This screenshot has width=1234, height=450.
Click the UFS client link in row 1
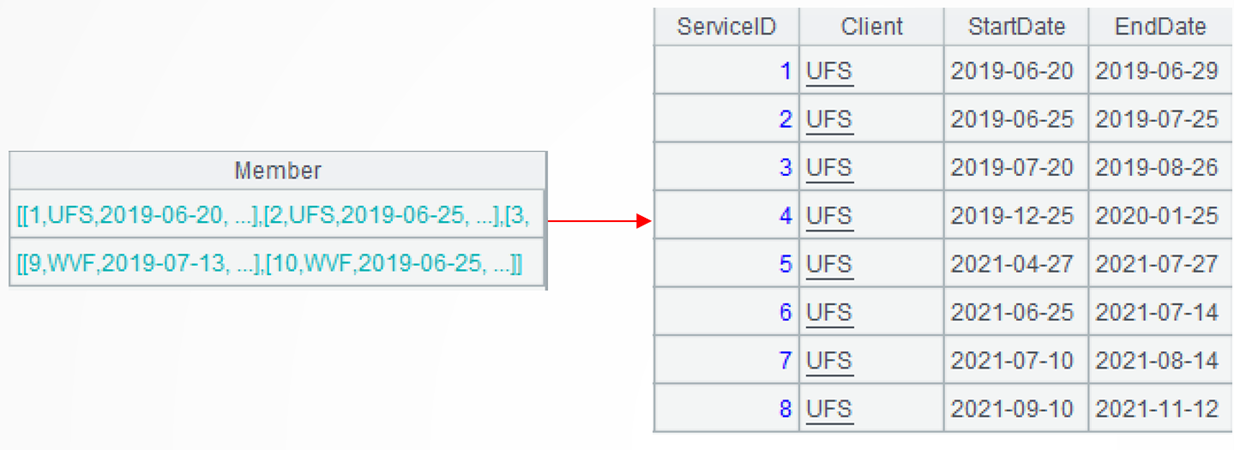pos(829,71)
